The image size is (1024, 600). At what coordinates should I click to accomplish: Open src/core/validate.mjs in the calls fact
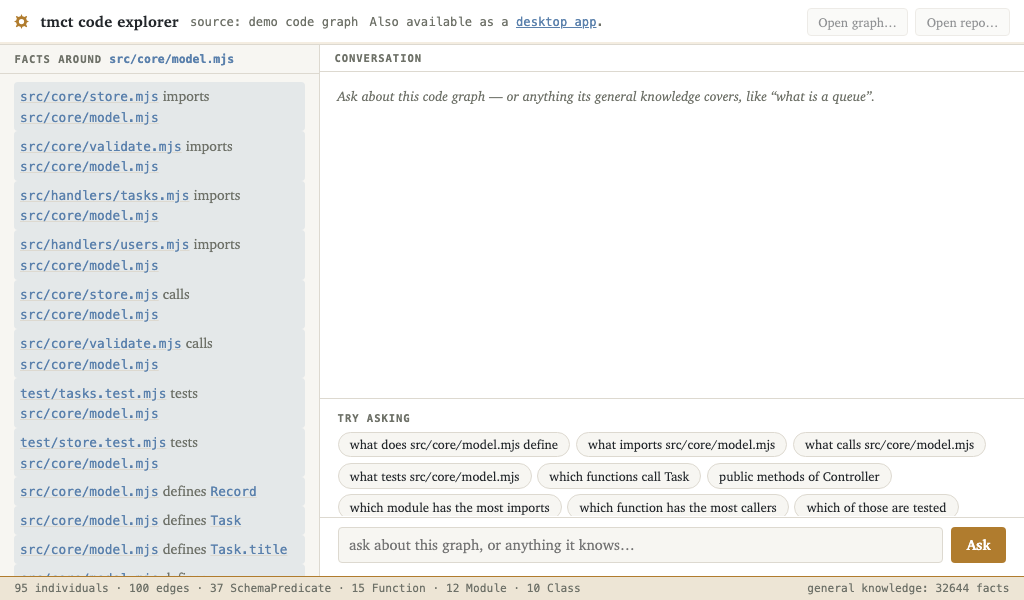101,343
